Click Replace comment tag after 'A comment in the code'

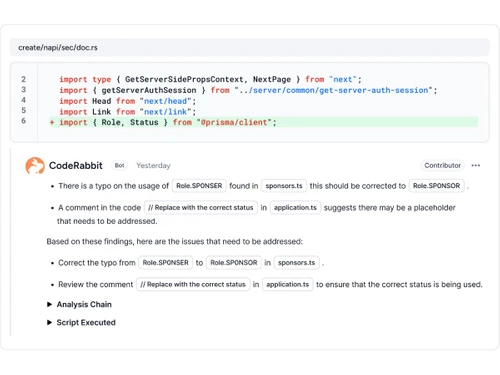[201, 208]
